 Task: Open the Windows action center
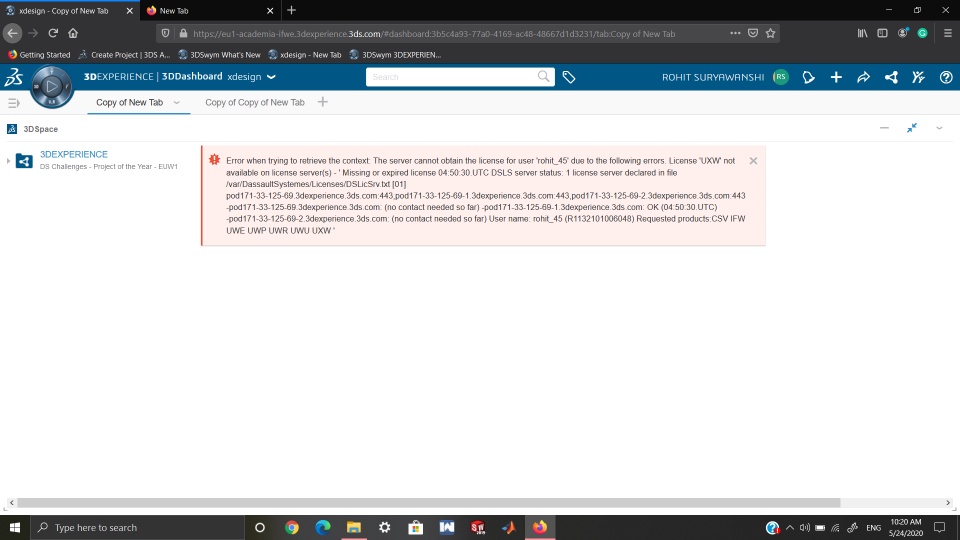tap(940, 527)
